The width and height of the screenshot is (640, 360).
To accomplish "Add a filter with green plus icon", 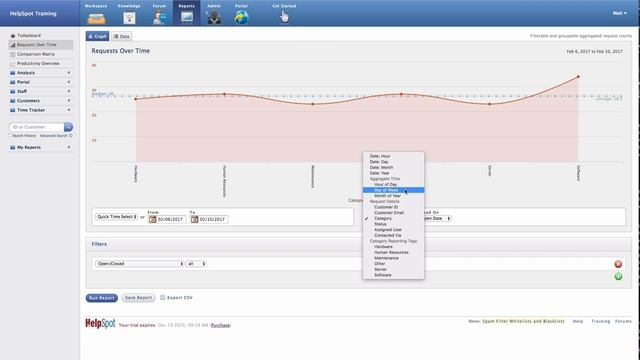I will click(x=618, y=277).
